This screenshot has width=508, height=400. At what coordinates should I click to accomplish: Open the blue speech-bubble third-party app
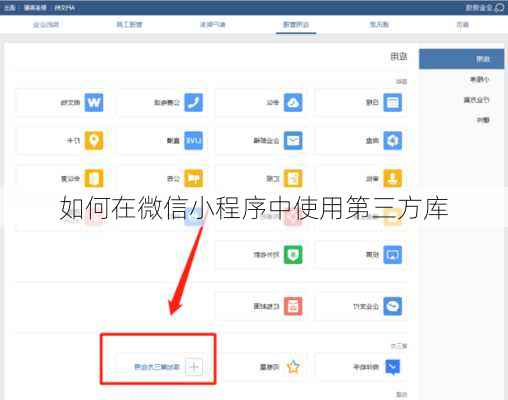click(x=392, y=367)
